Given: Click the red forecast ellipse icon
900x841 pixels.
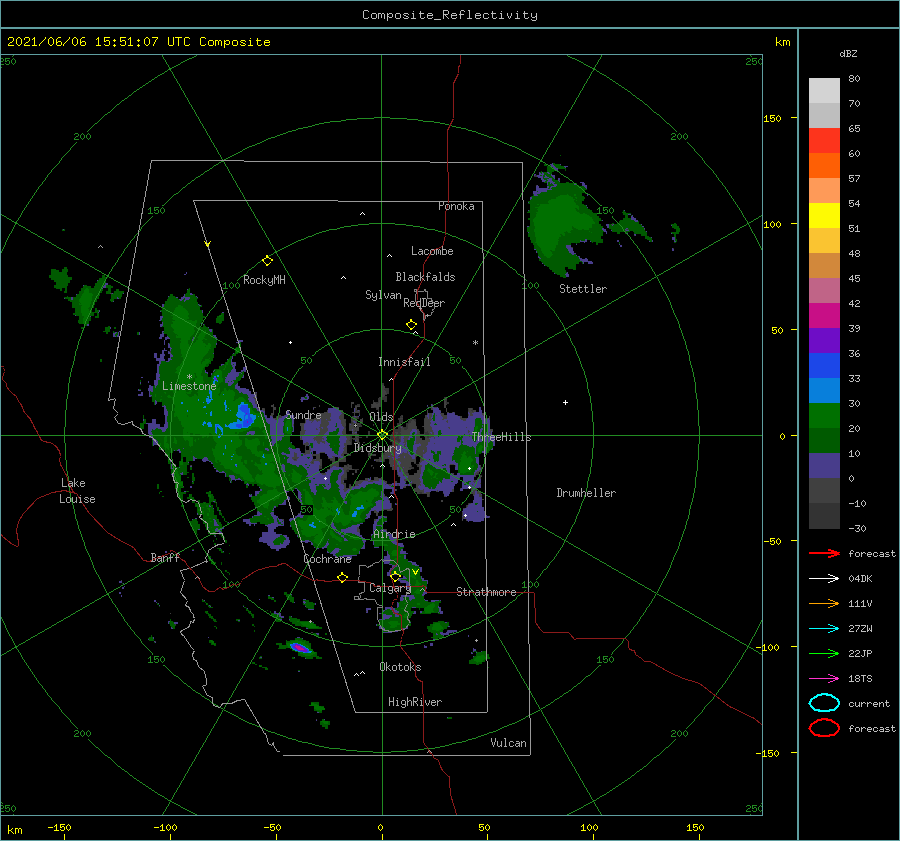Looking at the screenshot, I should [x=824, y=728].
